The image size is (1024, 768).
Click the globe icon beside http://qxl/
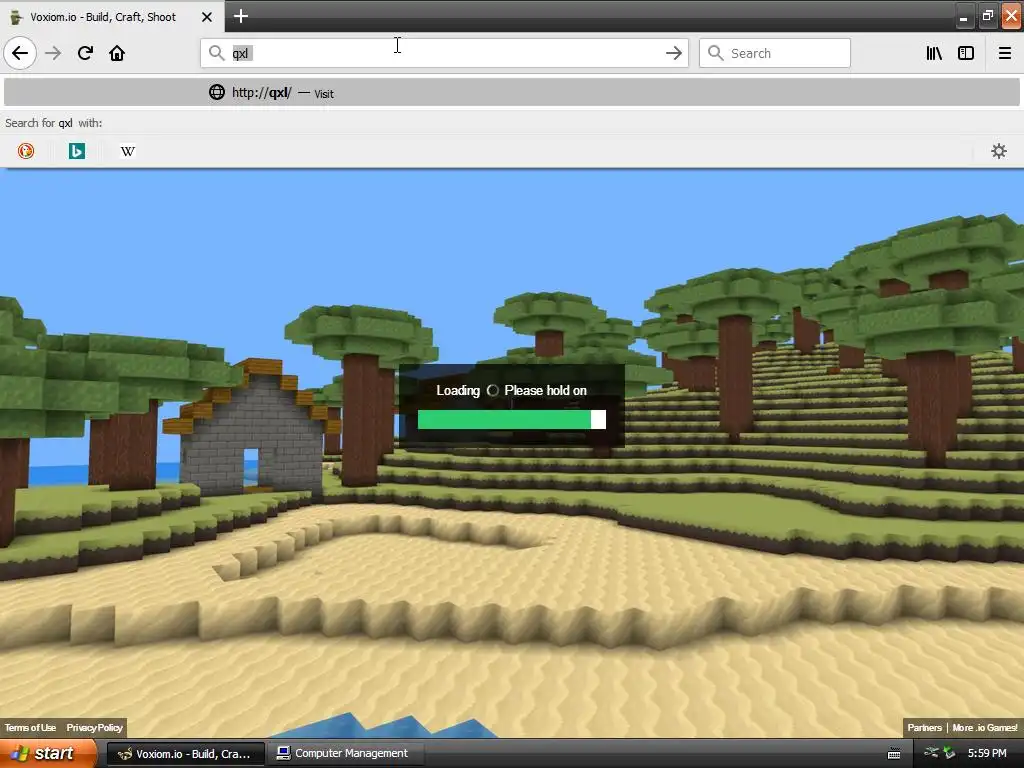[x=217, y=92]
